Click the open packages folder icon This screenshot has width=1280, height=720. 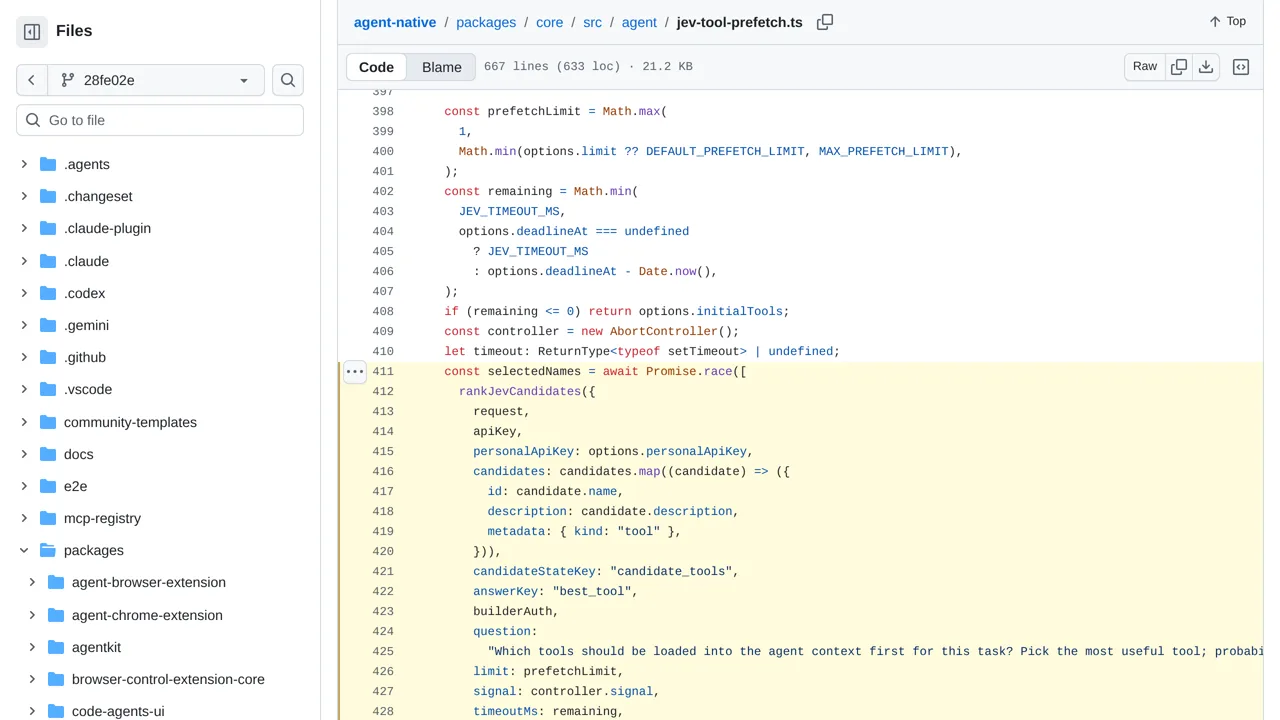pos(47,550)
